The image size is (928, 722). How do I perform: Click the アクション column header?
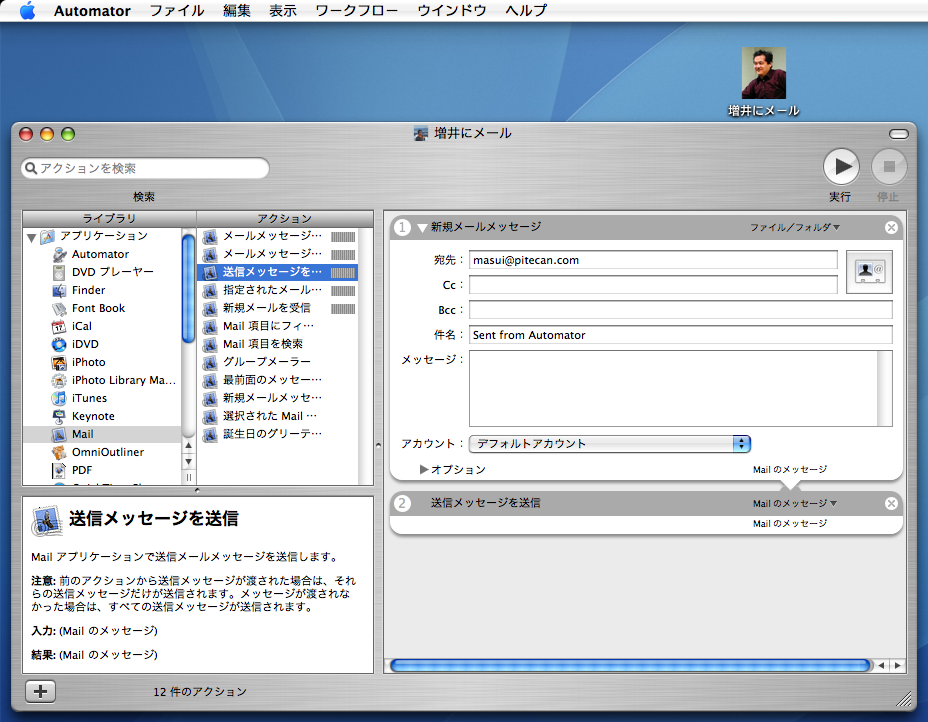(285, 218)
